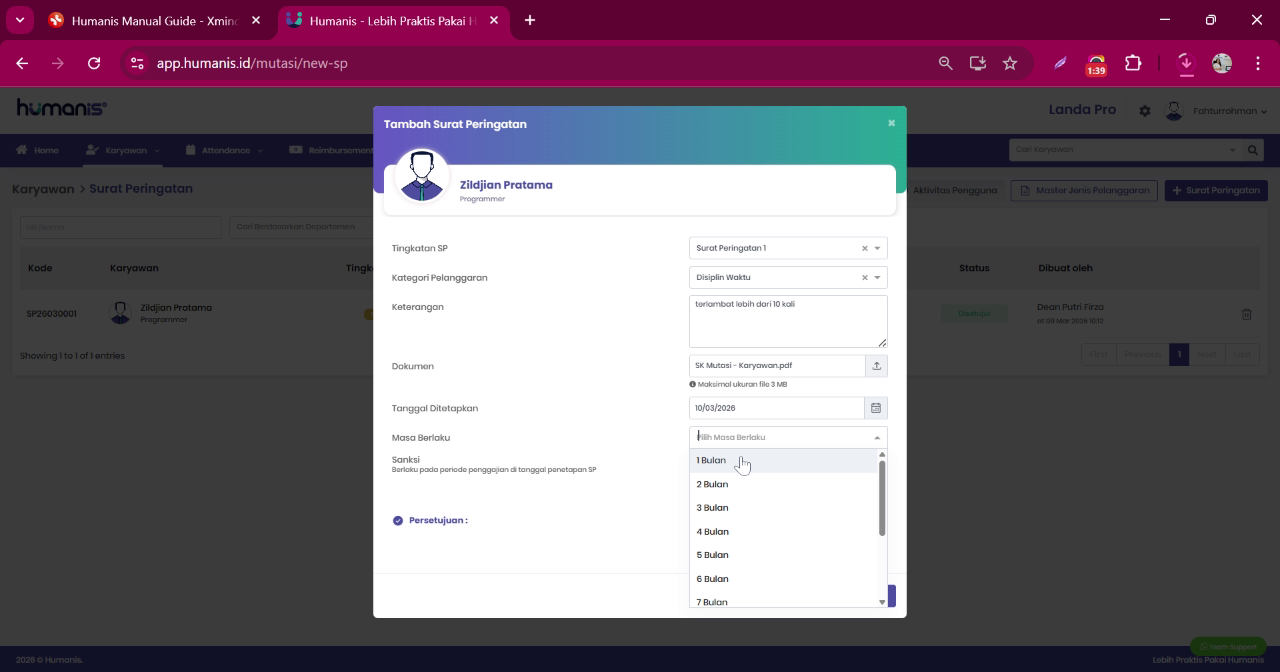1280x672 pixels.
Task: Click the Team Support chat button
Action: pos(1228,646)
